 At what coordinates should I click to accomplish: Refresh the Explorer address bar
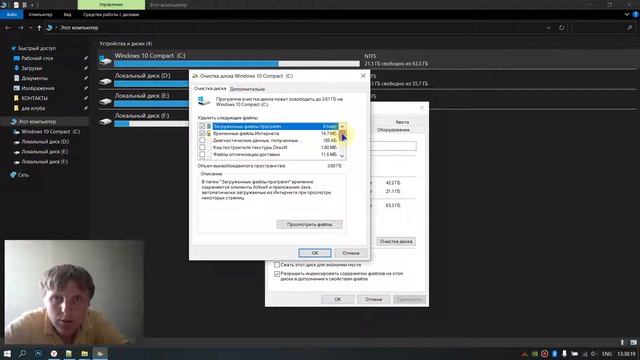(x=562, y=28)
